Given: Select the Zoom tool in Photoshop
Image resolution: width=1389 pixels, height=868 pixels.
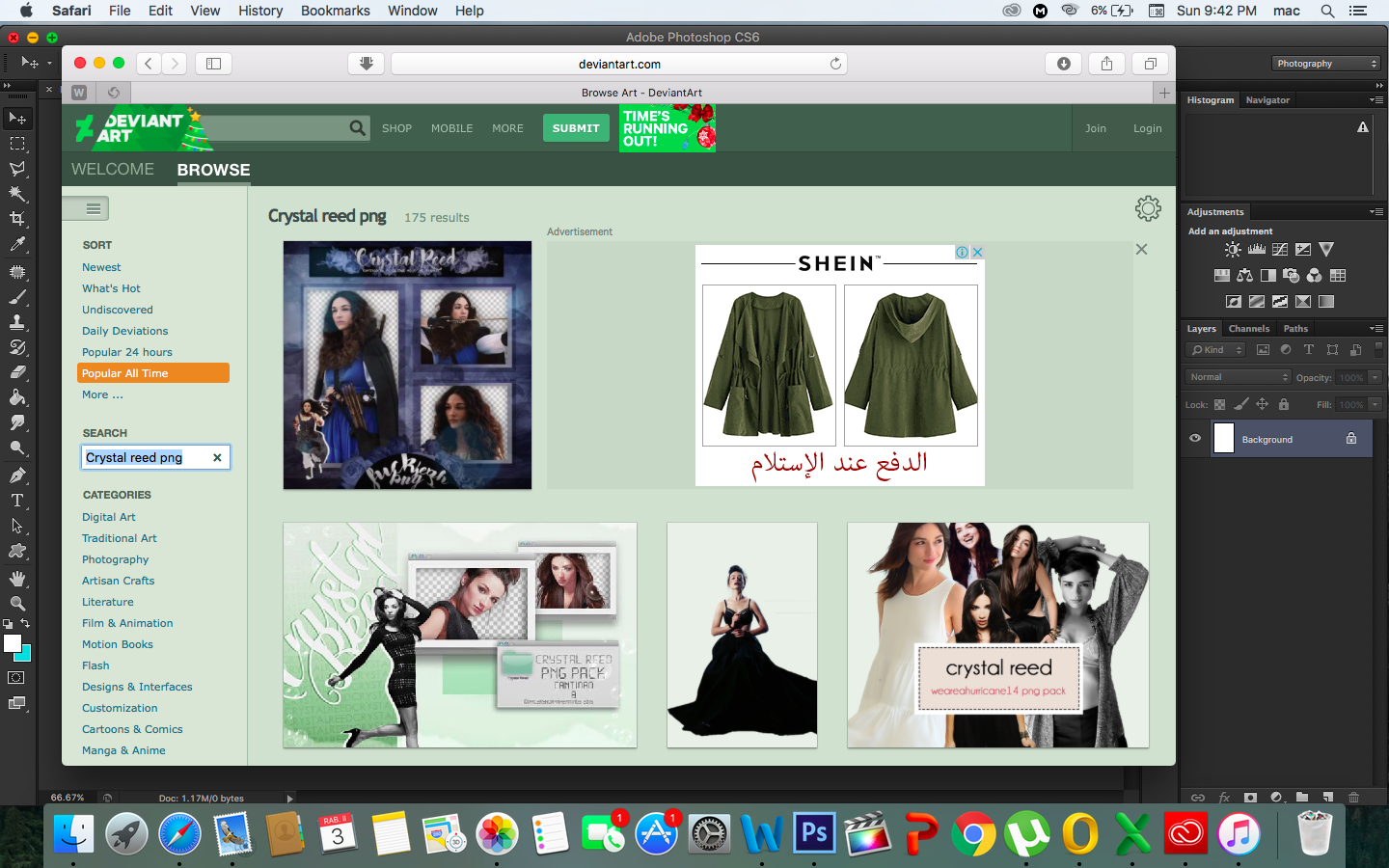Looking at the screenshot, I should [x=17, y=604].
